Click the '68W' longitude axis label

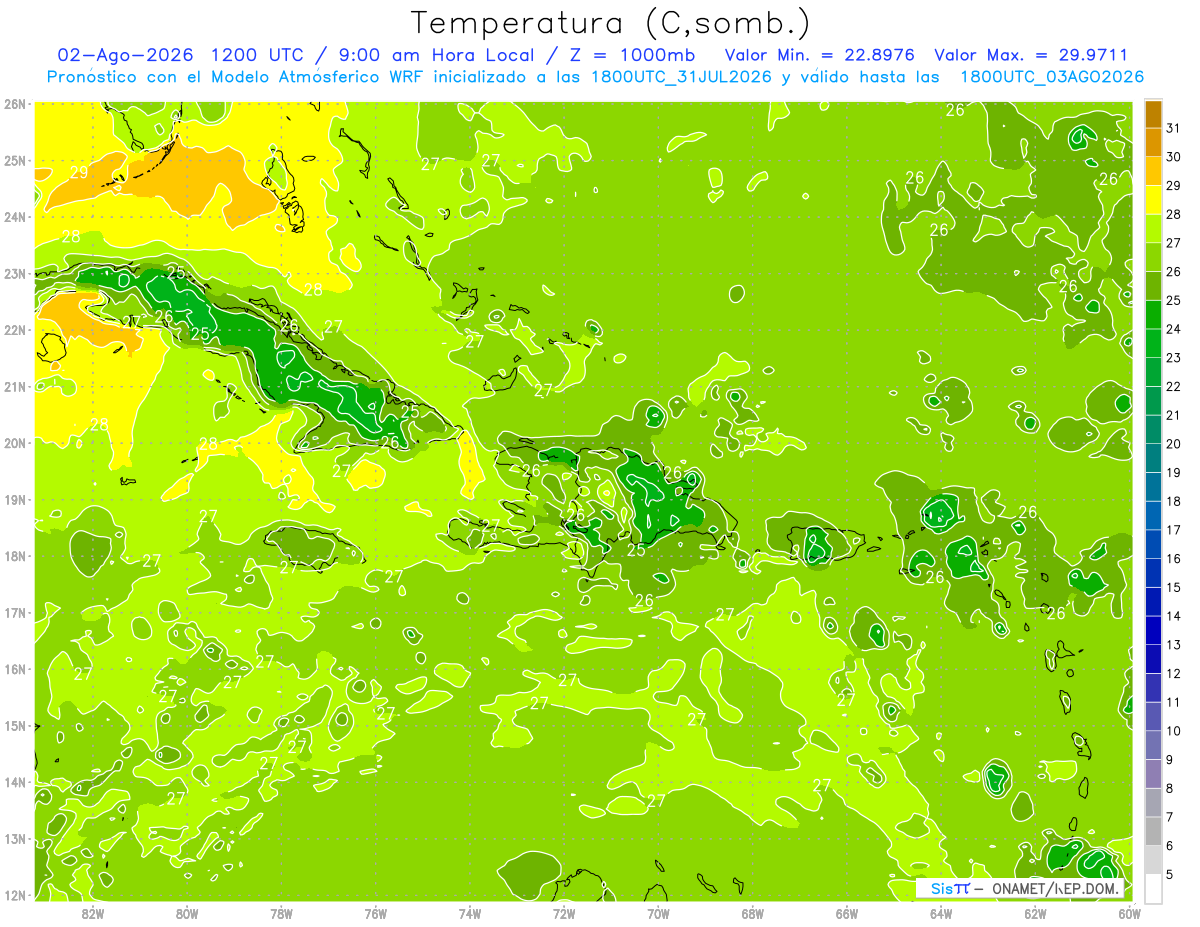753,913
